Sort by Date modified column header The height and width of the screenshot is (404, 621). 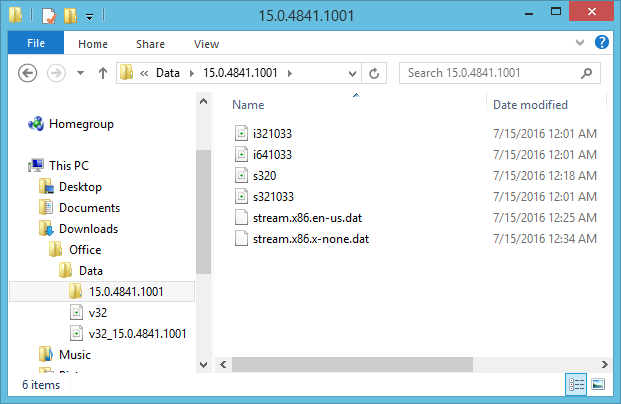coord(530,105)
